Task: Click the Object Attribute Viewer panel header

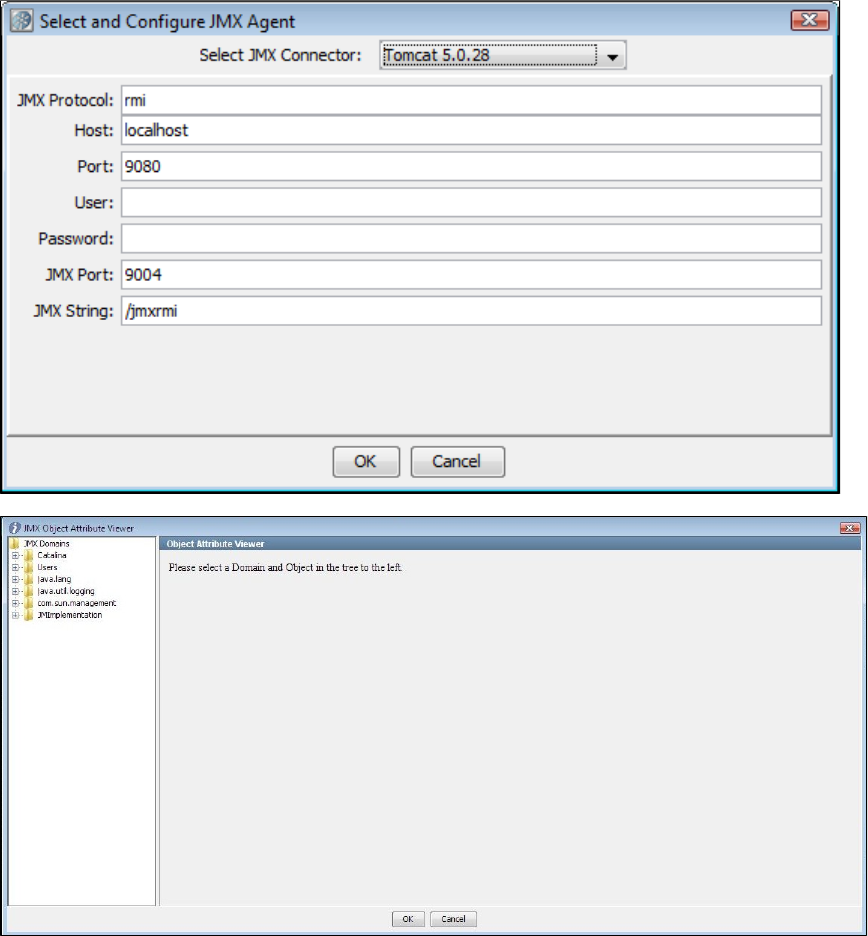Action: coord(510,543)
